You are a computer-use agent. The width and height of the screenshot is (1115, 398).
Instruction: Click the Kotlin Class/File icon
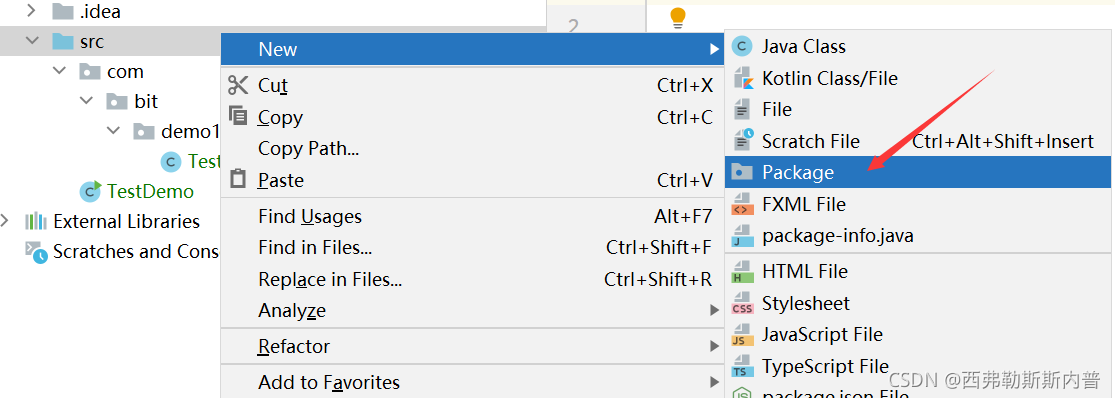742,78
